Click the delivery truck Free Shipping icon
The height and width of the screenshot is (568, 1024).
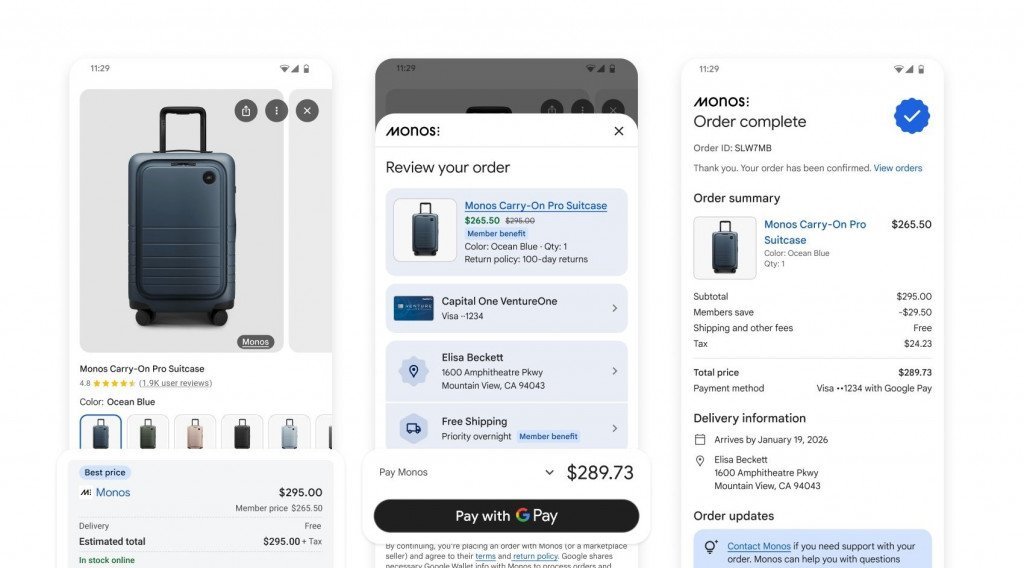coord(413,428)
